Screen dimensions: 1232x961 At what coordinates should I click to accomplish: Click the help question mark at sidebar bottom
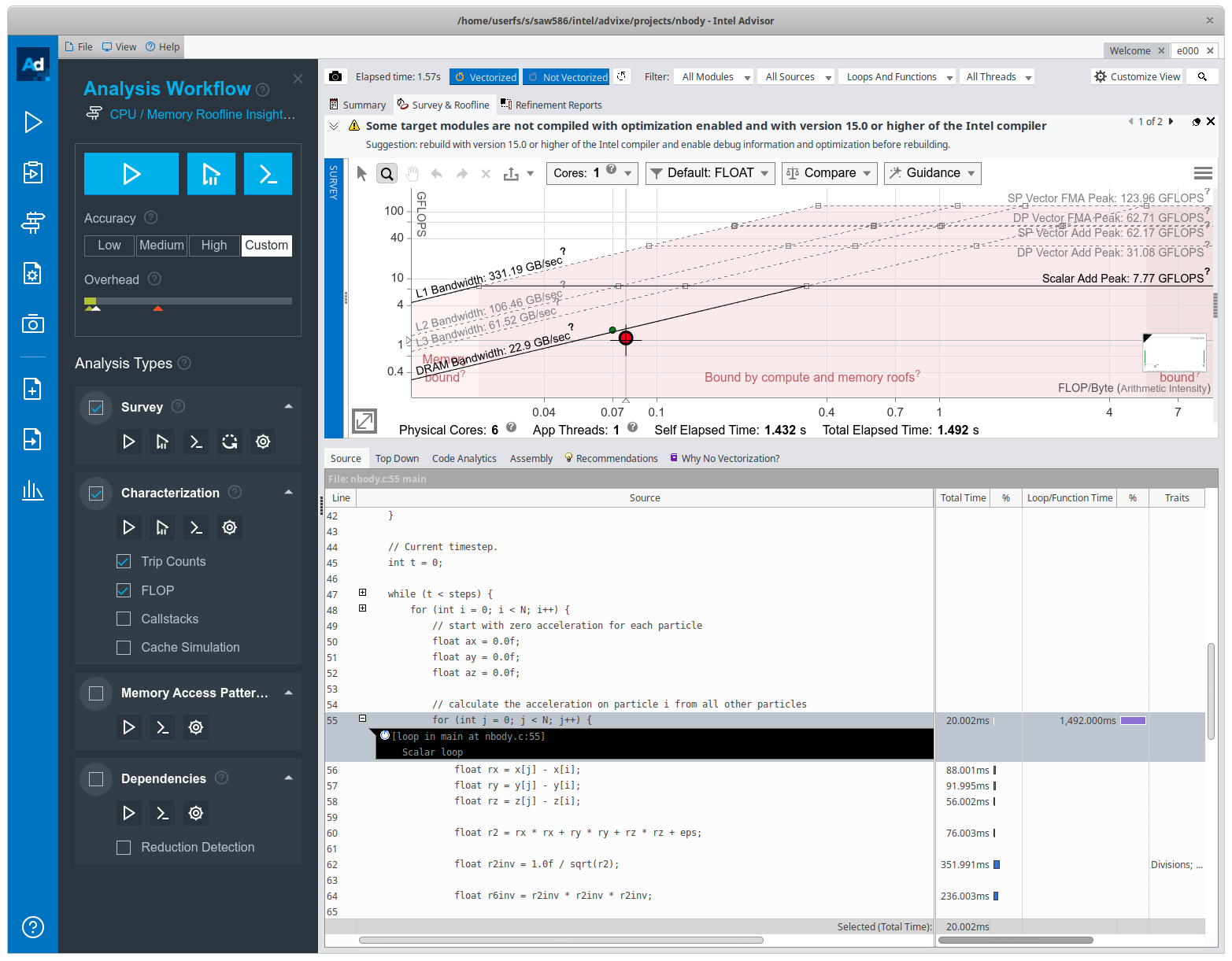click(x=33, y=926)
